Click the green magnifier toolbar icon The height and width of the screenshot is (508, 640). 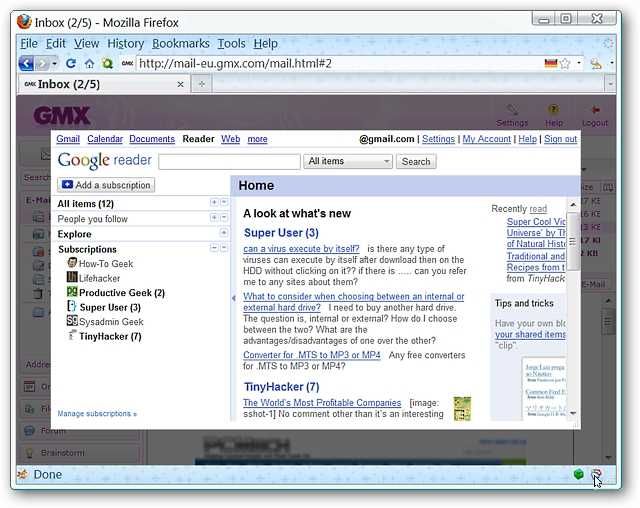pos(107,64)
